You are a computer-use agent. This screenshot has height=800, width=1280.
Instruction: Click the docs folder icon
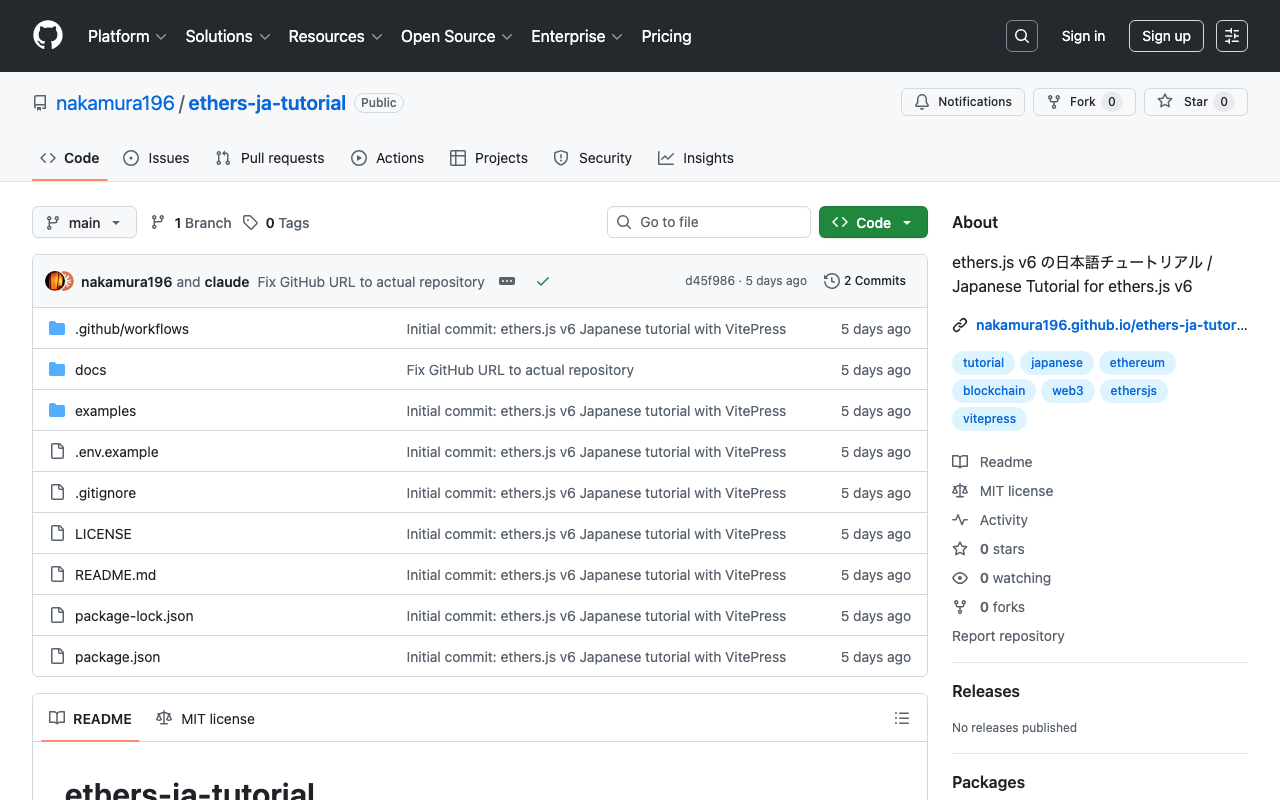tap(57, 369)
